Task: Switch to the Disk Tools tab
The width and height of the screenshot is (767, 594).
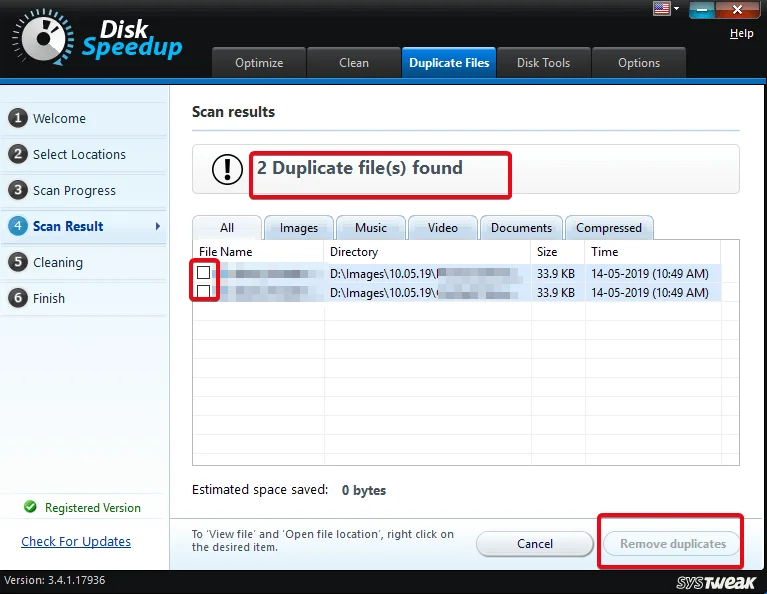Action: point(543,62)
